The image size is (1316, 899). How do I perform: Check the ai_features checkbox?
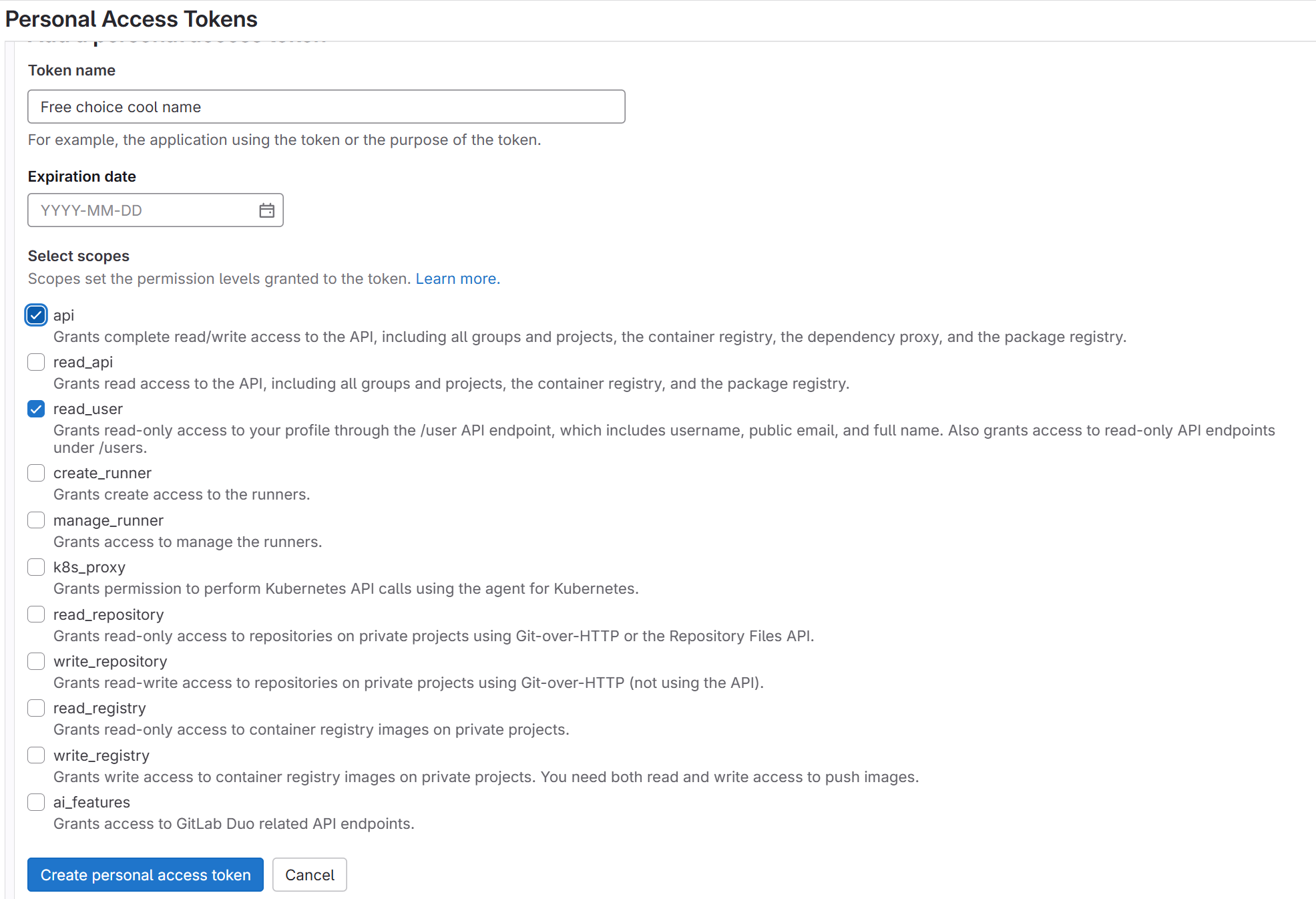coord(35,801)
